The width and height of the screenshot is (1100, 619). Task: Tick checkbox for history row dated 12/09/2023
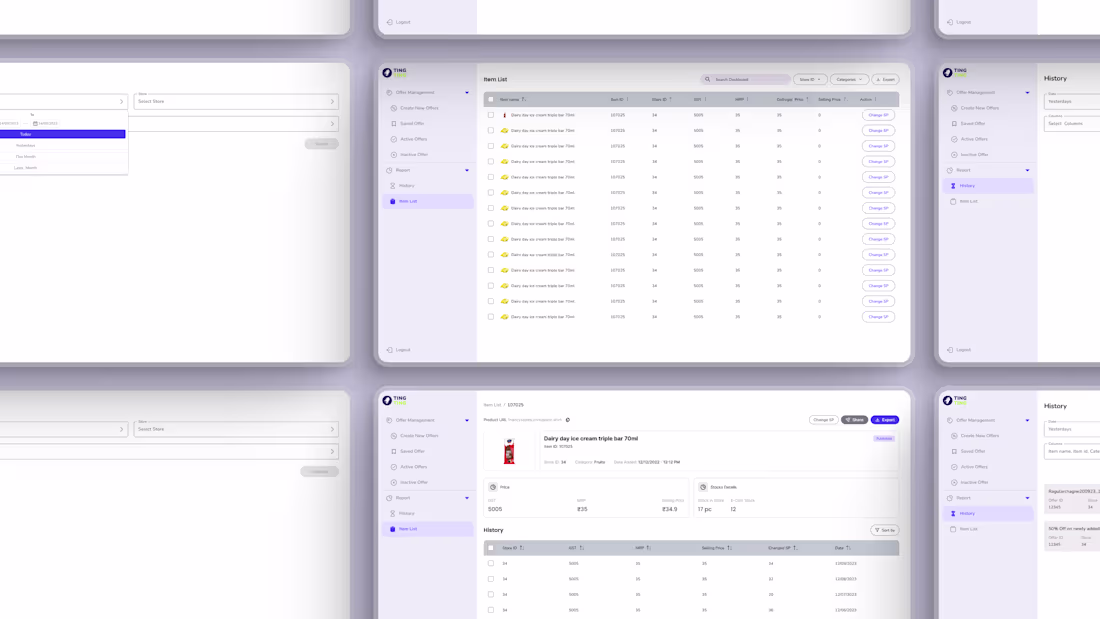(x=491, y=564)
